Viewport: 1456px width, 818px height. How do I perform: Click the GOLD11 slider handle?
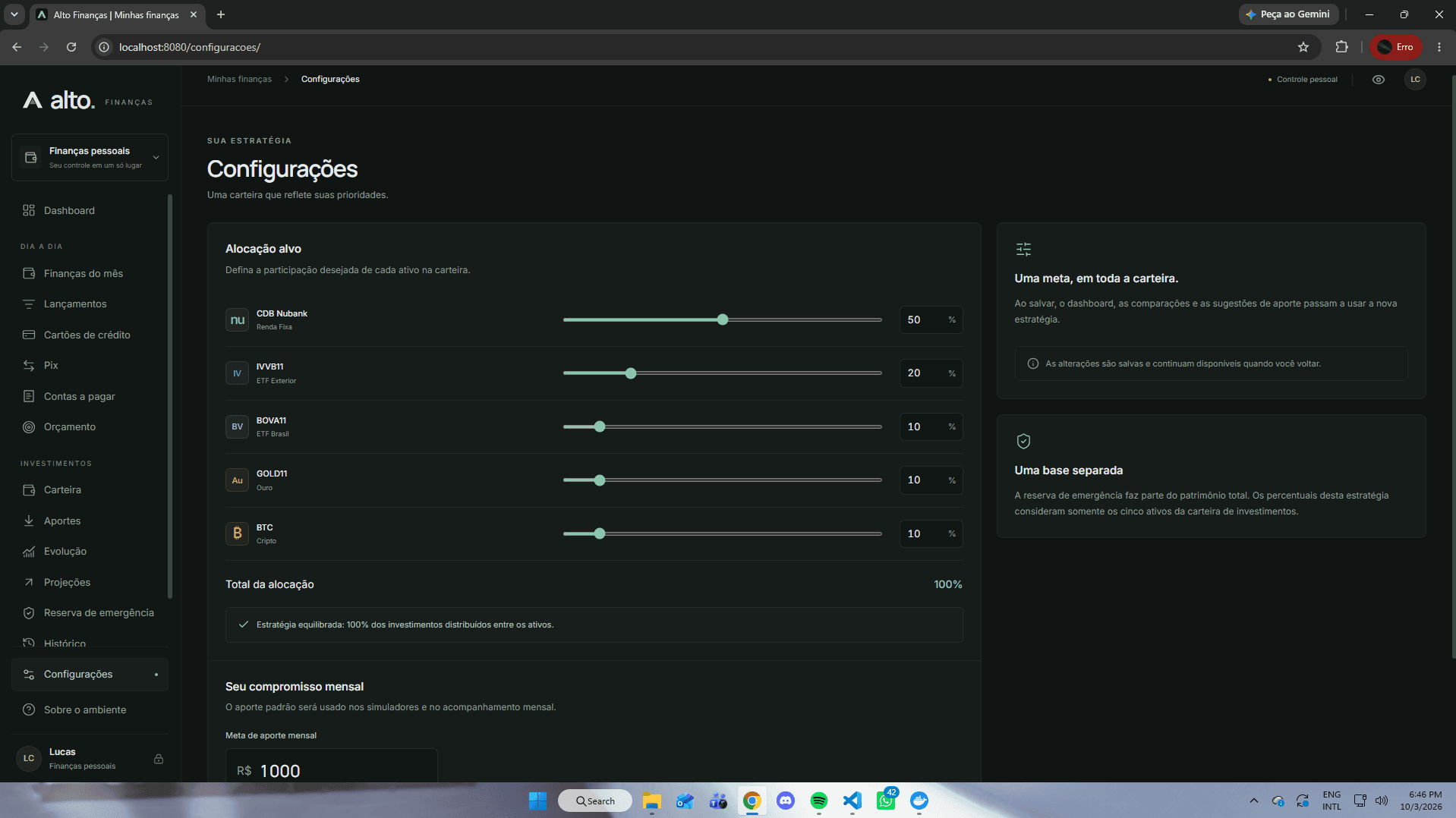click(600, 480)
